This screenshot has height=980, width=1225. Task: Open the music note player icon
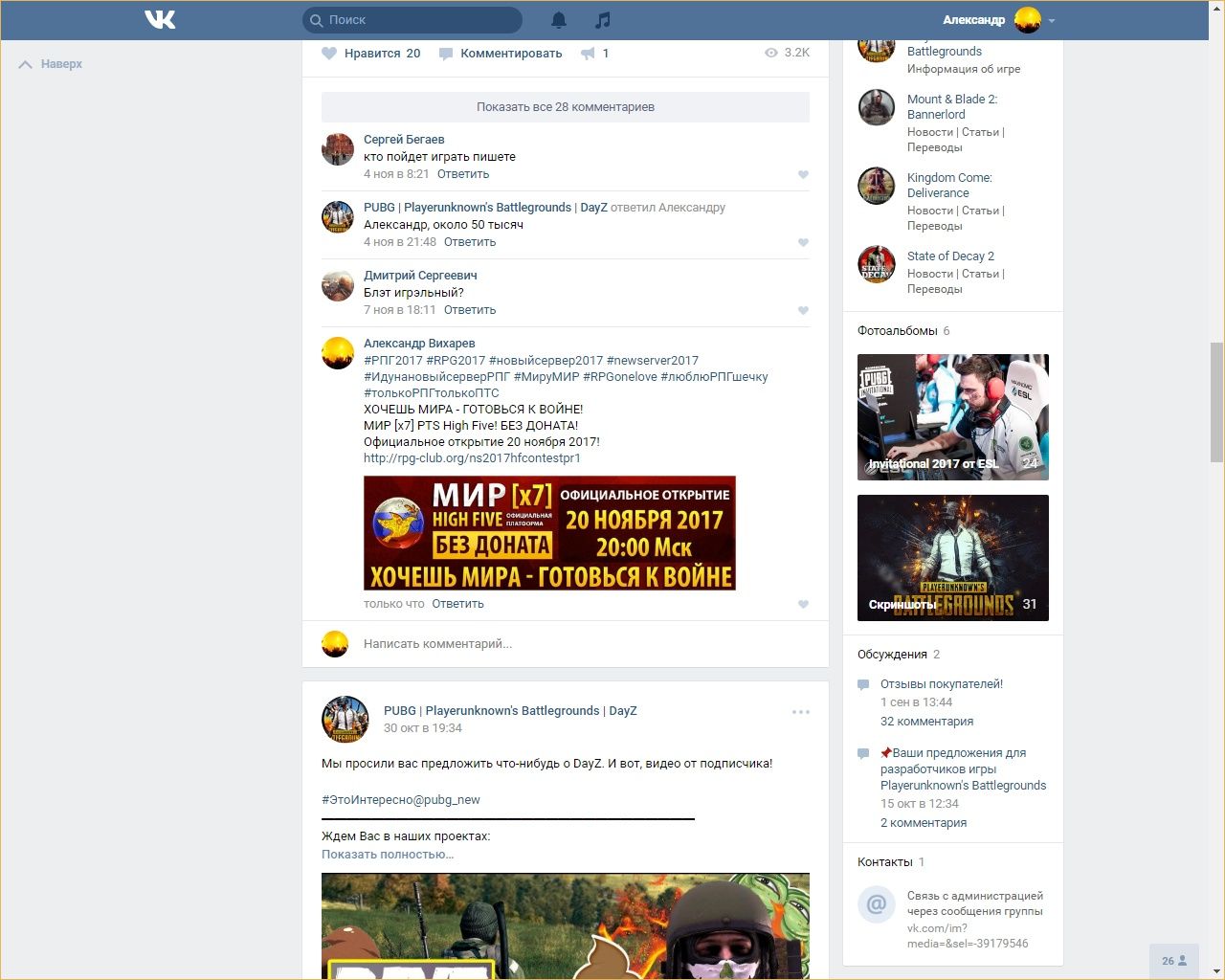[602, 19]
